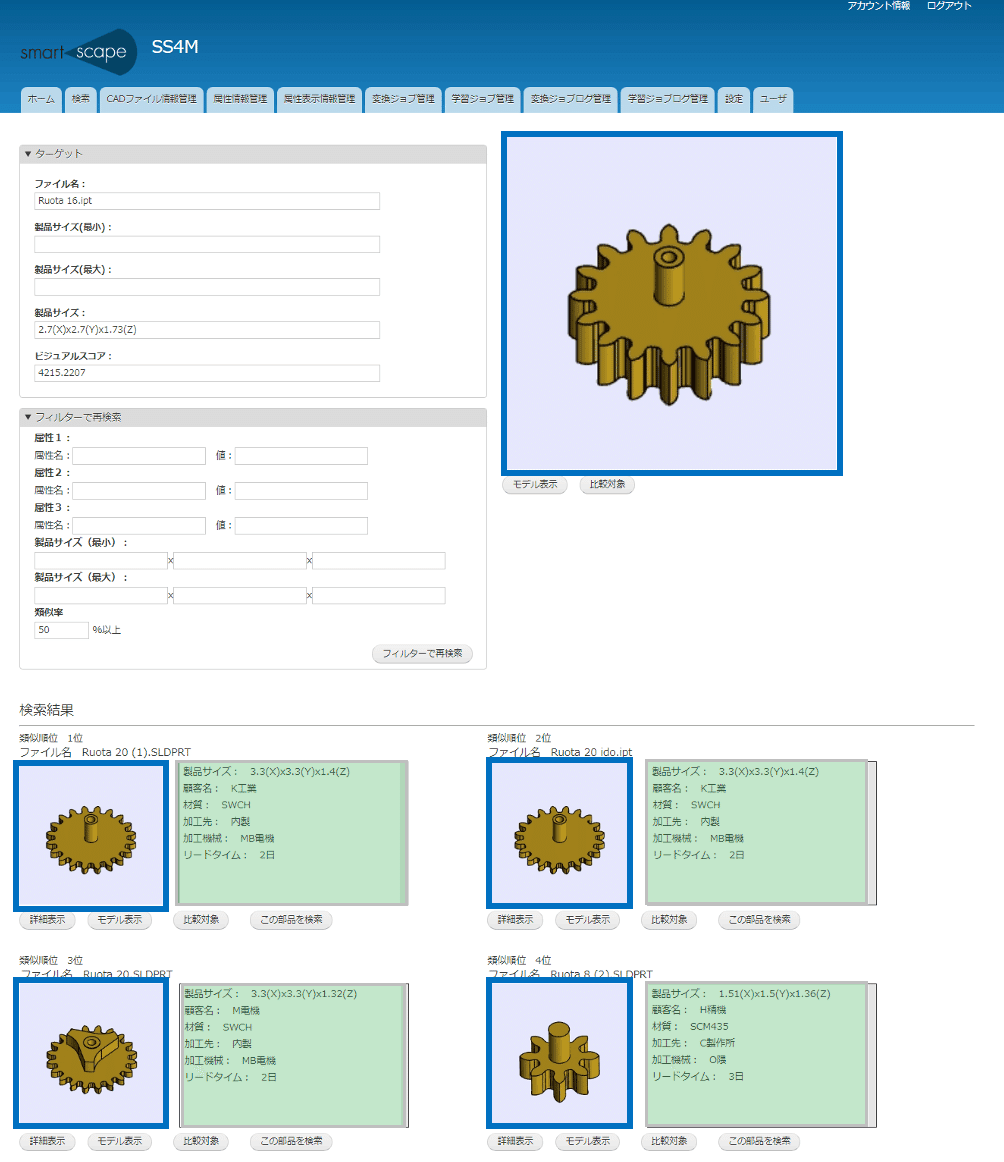Open the 変換ジョブ管理 tab

[x=403, y=99]
